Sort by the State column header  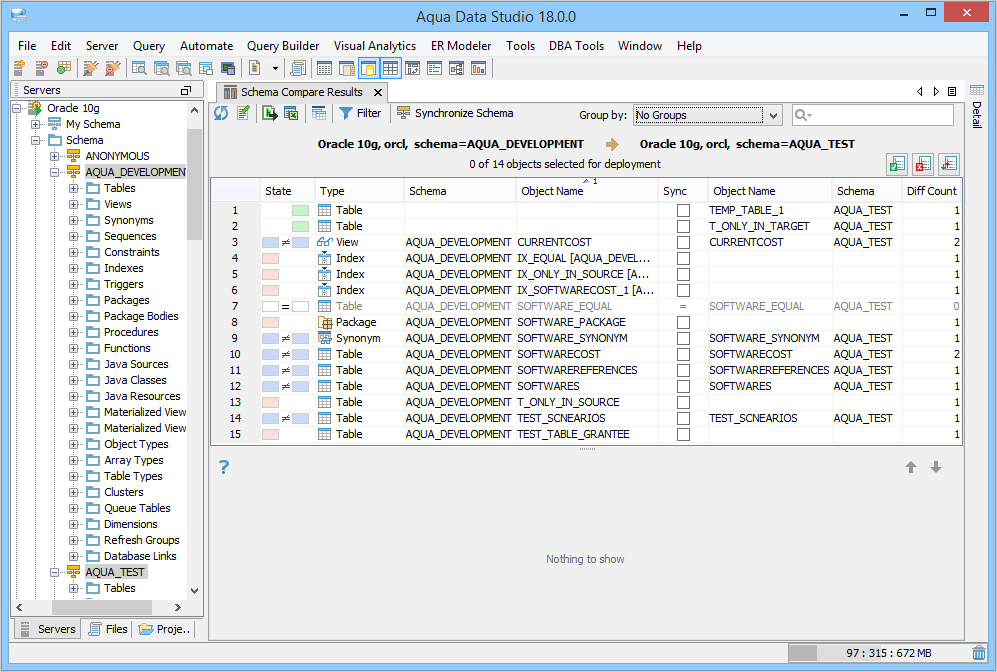click(x=287, y=191)
